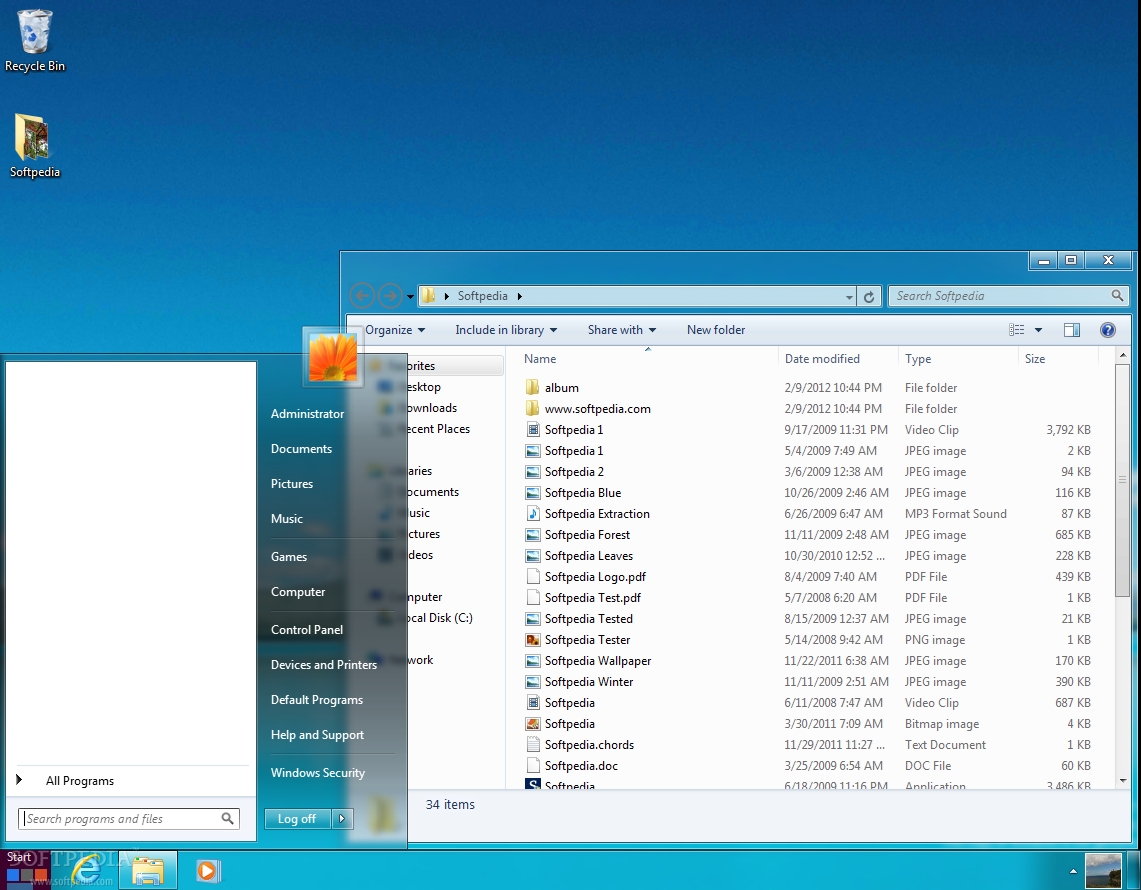Sort by Date modified column

click(x=838, y=359)
